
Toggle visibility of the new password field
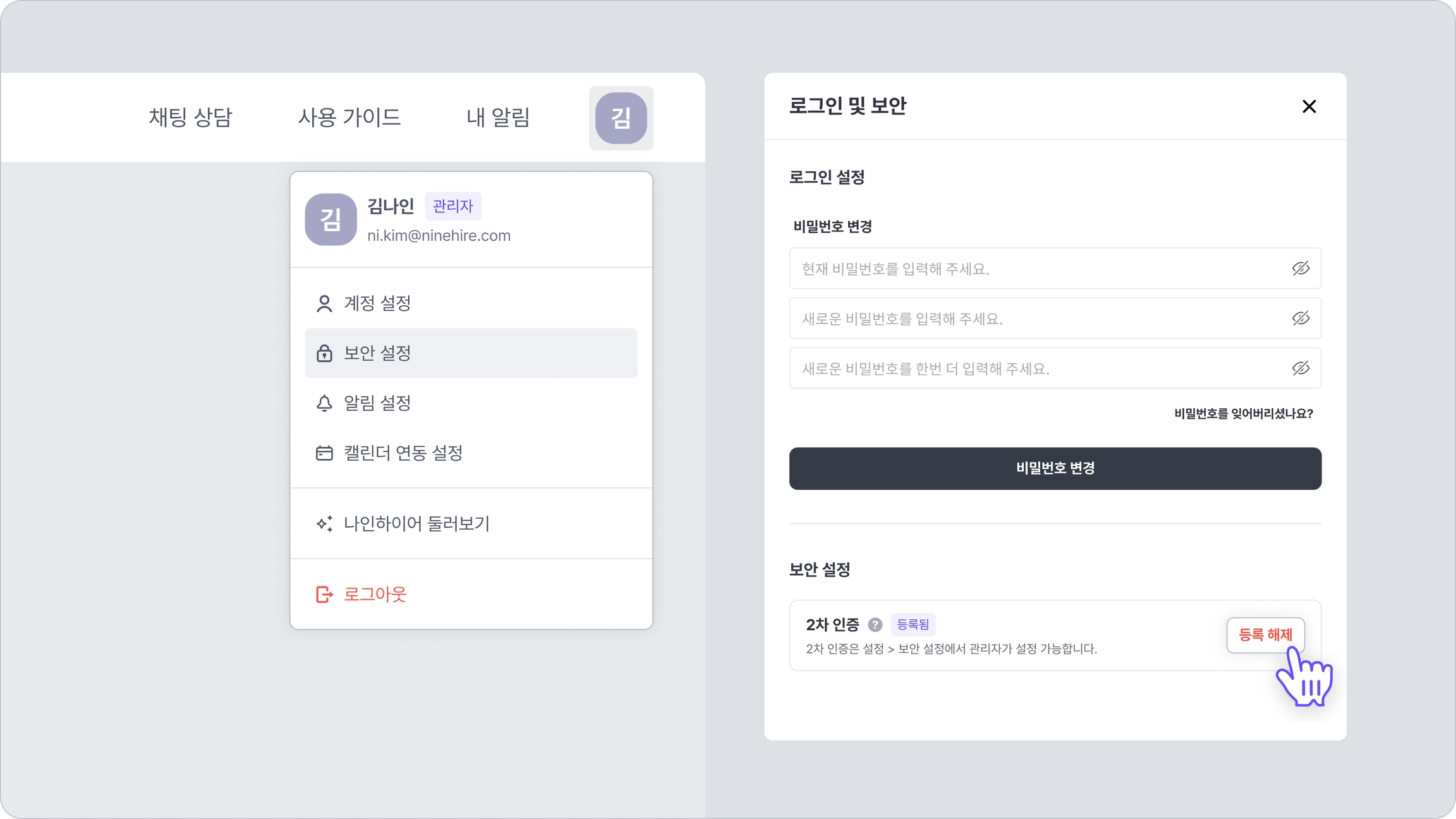pyautogui.click(x=1301, y=318)
